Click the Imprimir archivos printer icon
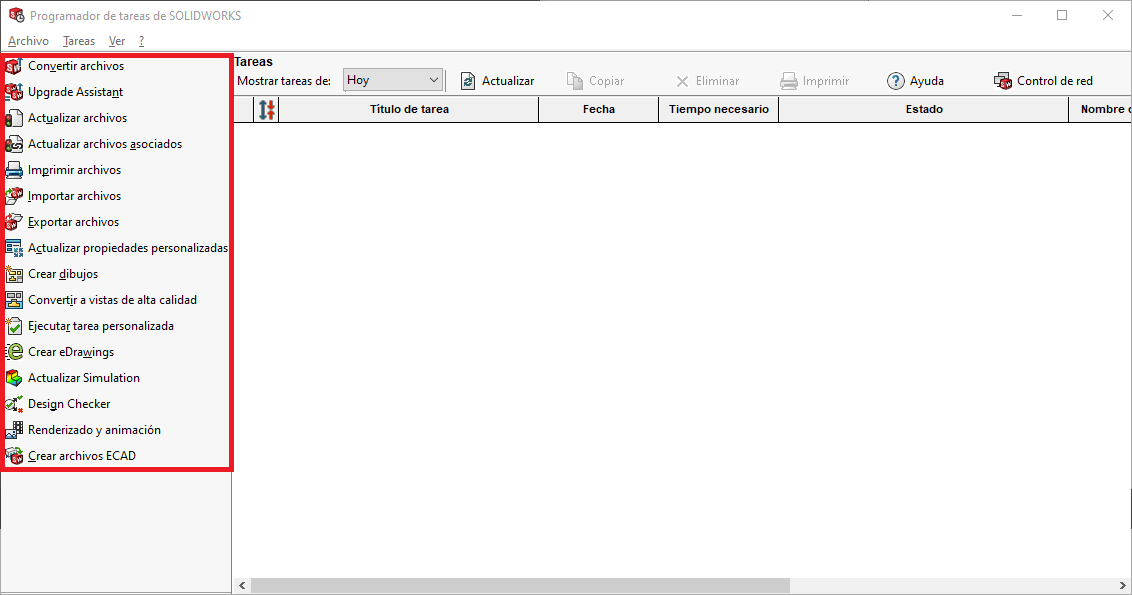1132x595 pixels. coord(14,170)
